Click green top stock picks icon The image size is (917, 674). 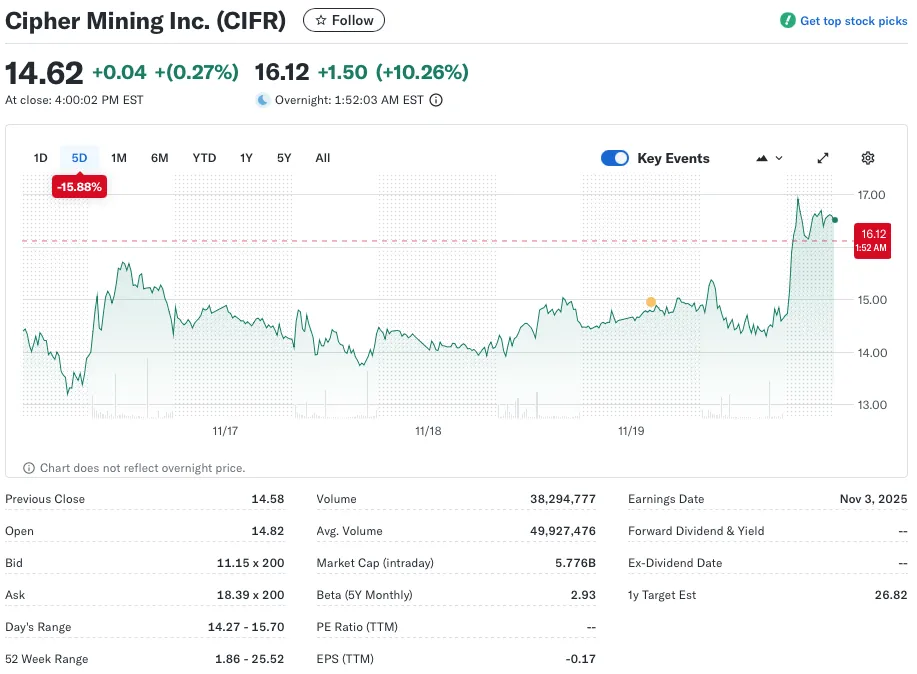pos(787,21)
